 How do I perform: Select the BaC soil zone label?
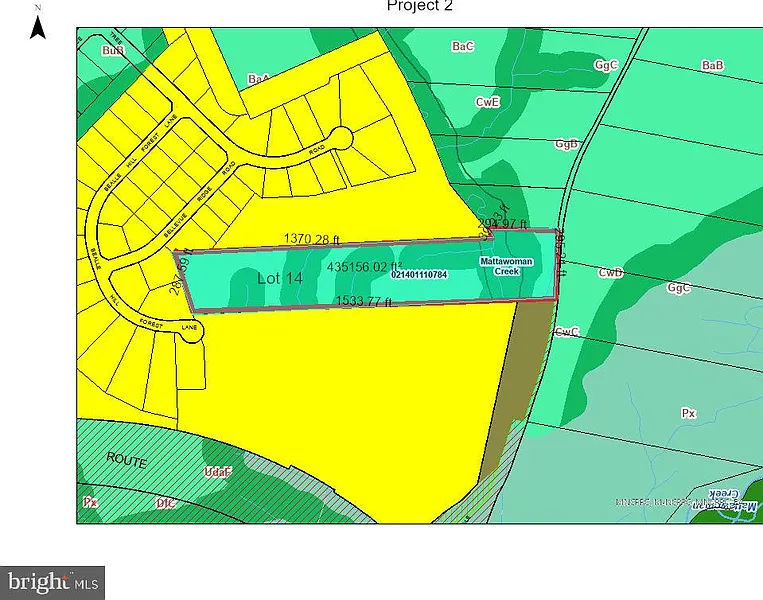463,46
